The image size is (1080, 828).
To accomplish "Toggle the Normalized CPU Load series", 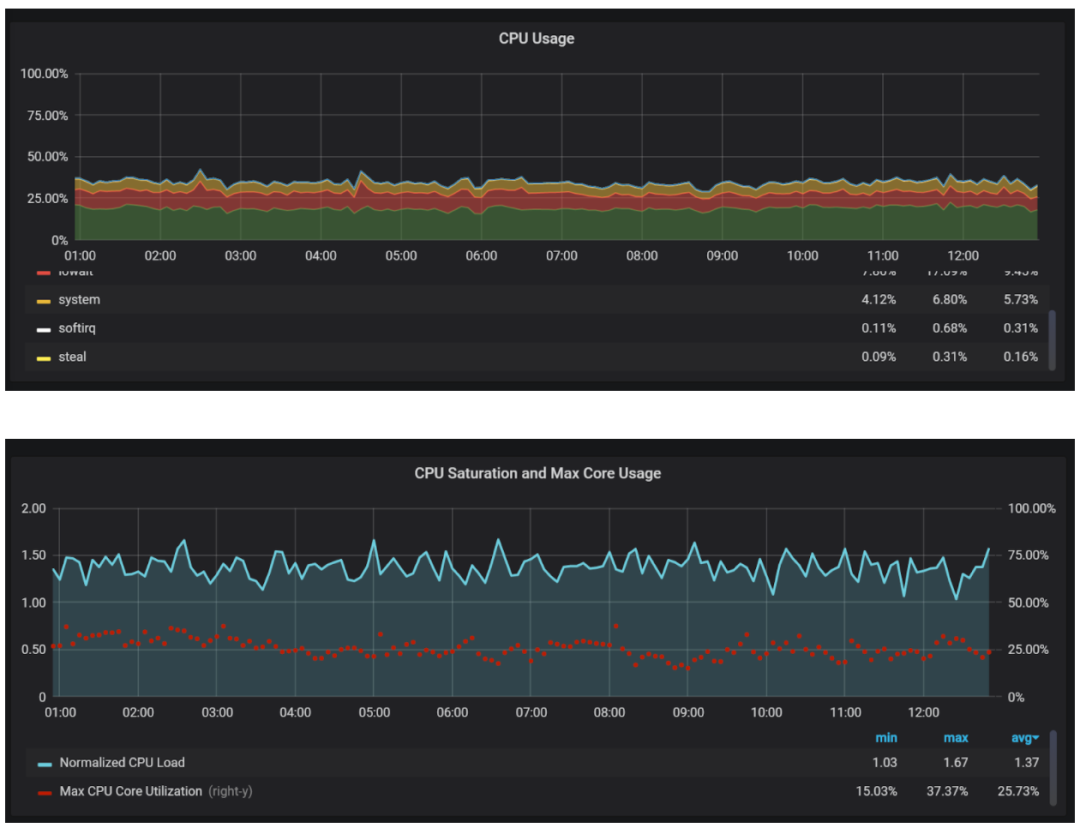I will [x=122, y=763].
